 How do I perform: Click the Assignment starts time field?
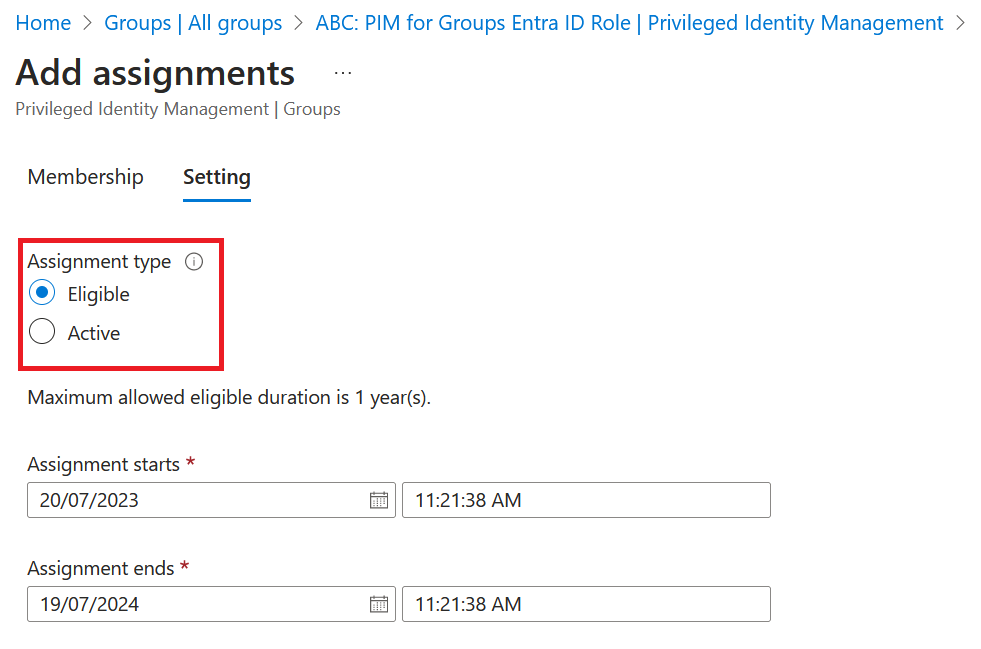click(585, 500)
